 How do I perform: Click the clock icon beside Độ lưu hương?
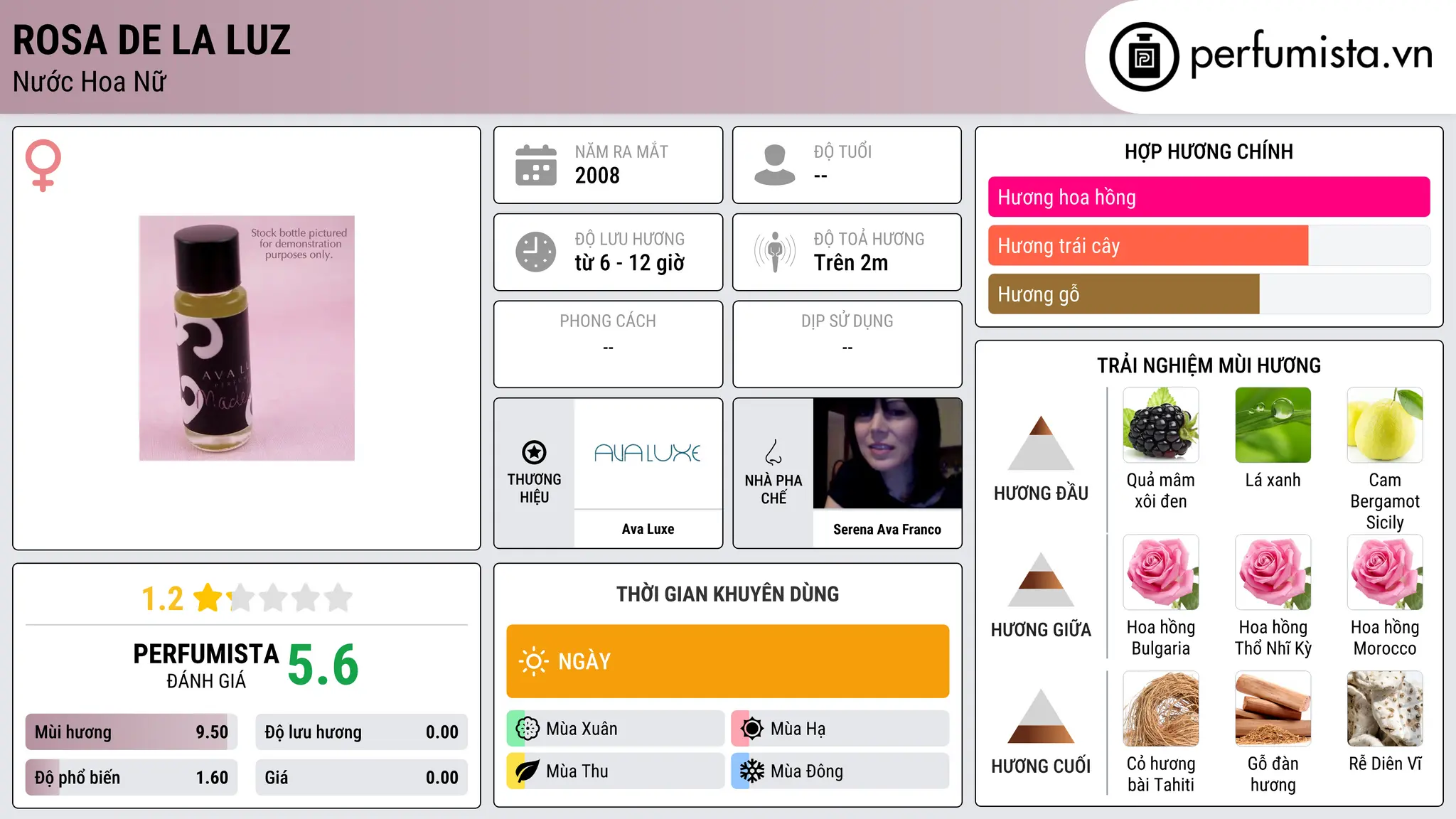coord(536,252)
